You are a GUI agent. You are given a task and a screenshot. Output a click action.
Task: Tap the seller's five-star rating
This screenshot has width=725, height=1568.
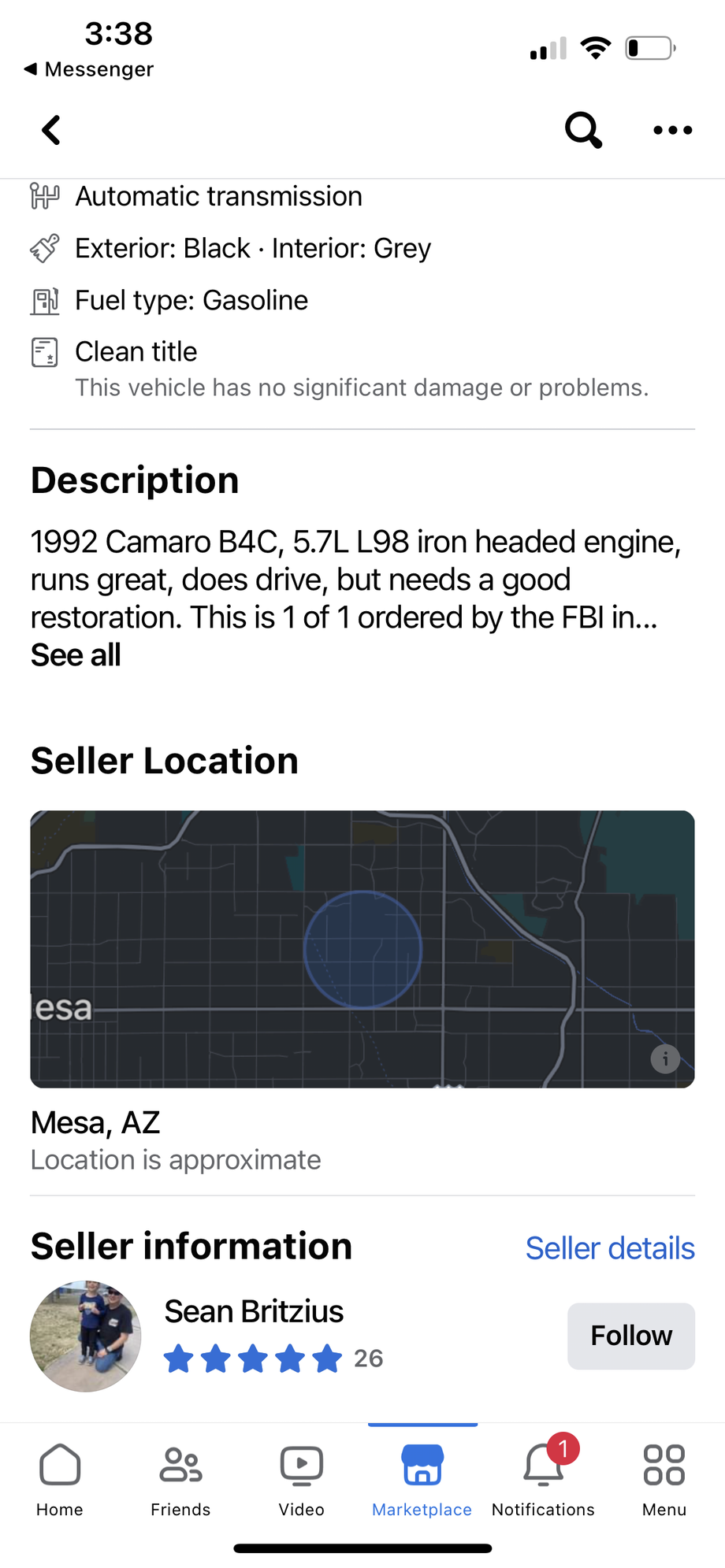tap(254, 1359)
